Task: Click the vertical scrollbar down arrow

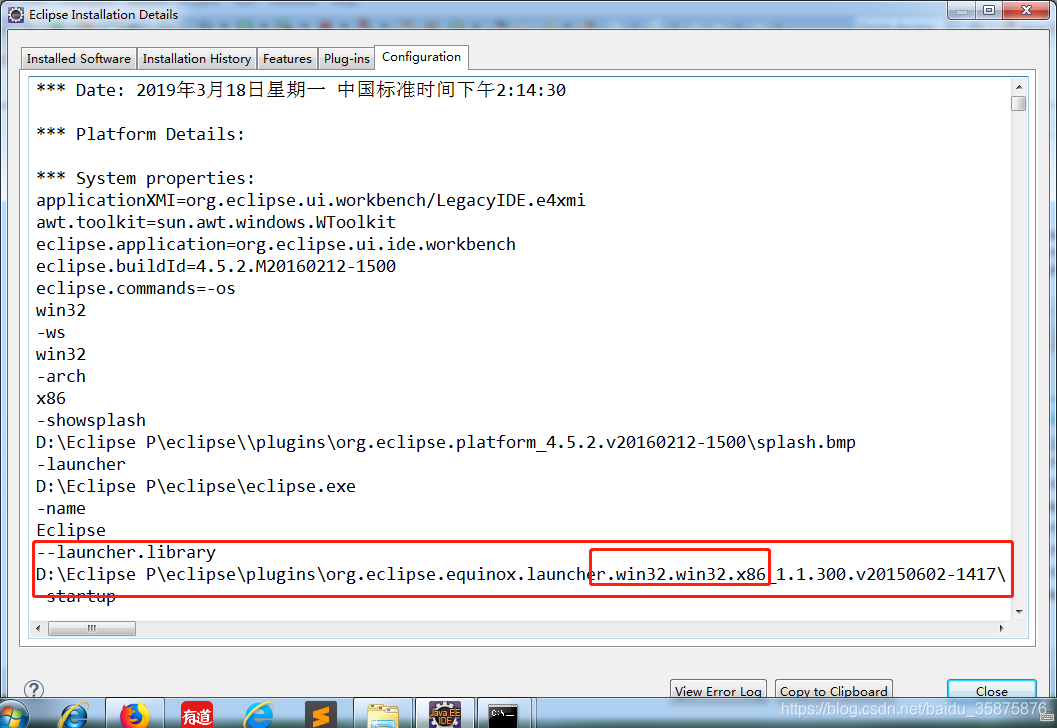Action: (x=1019, y=611)
